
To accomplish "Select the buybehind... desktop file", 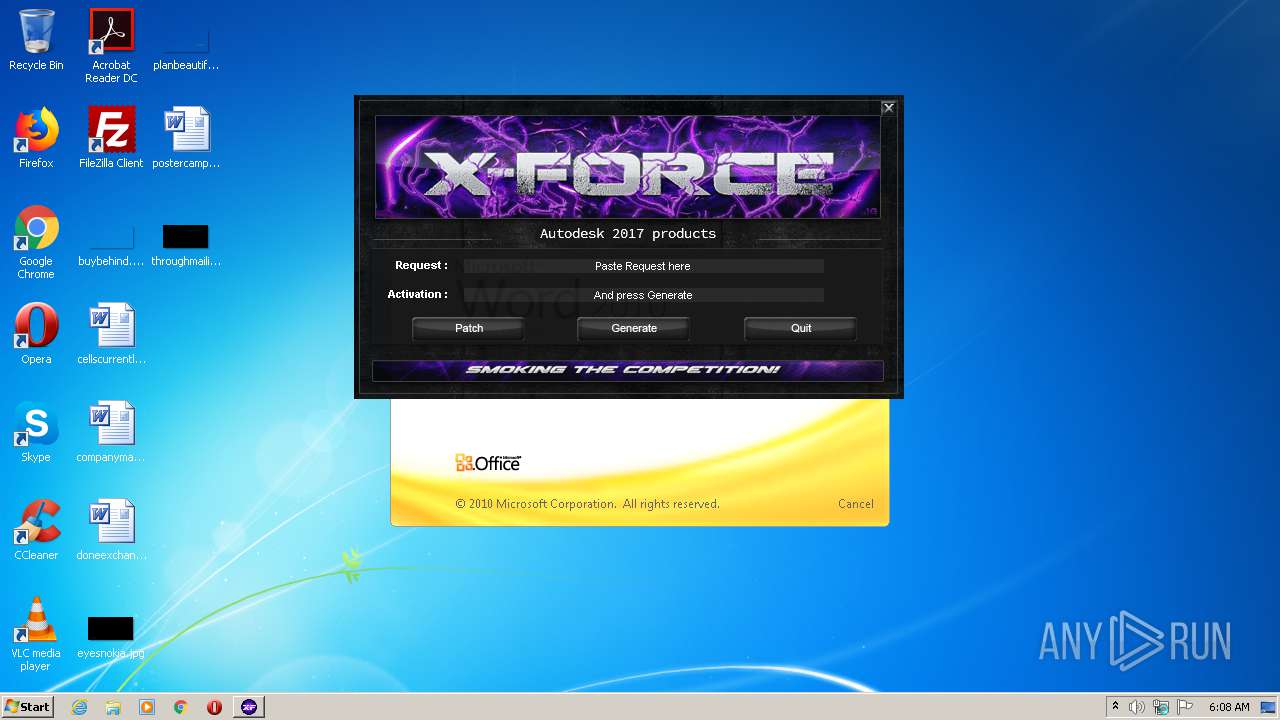I will coord(111,247).
